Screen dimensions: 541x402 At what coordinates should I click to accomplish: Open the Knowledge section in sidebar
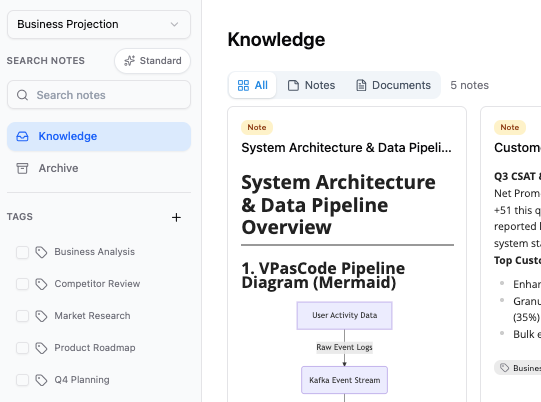pos(99,136)
